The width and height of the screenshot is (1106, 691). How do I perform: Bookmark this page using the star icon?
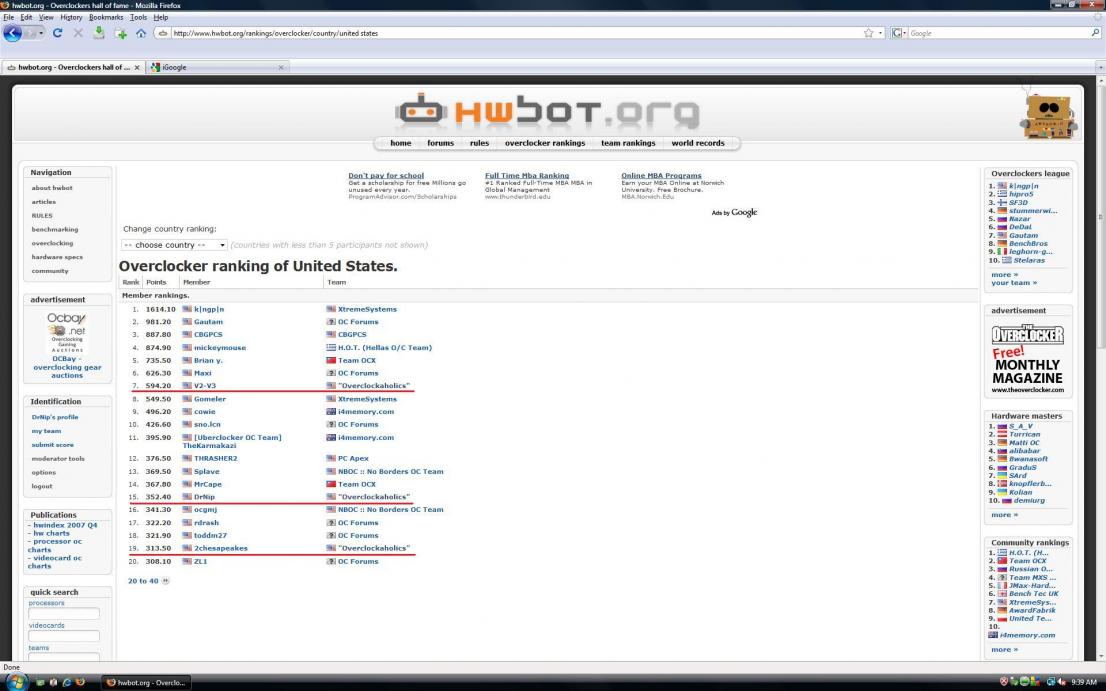coord(867,33)
